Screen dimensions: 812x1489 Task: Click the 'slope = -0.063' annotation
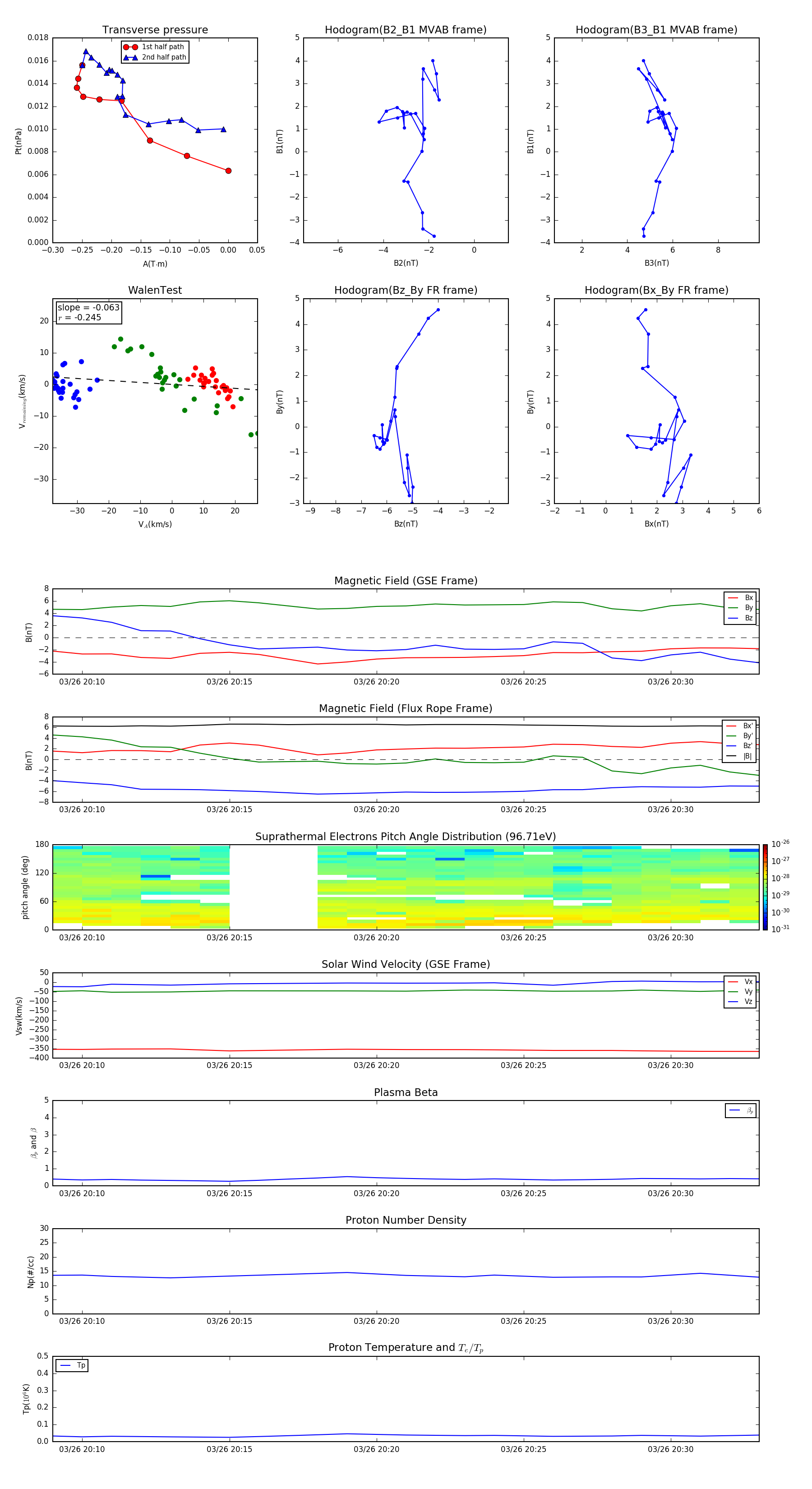click(88, 308)
